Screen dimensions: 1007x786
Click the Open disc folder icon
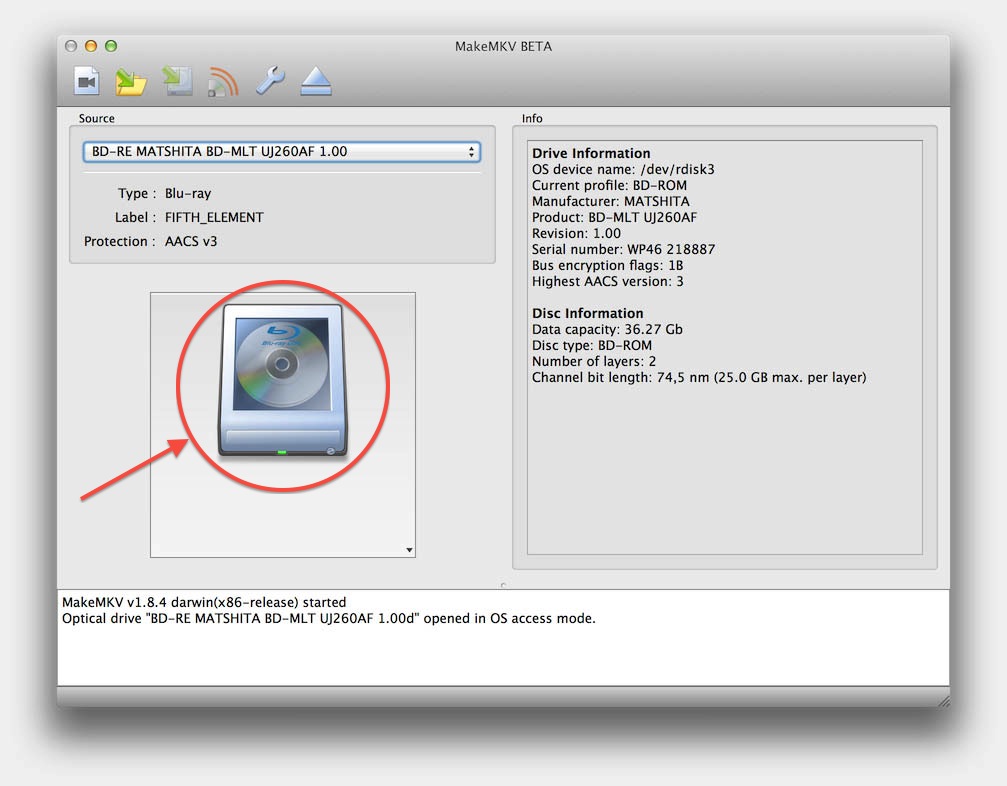[131, 82]
